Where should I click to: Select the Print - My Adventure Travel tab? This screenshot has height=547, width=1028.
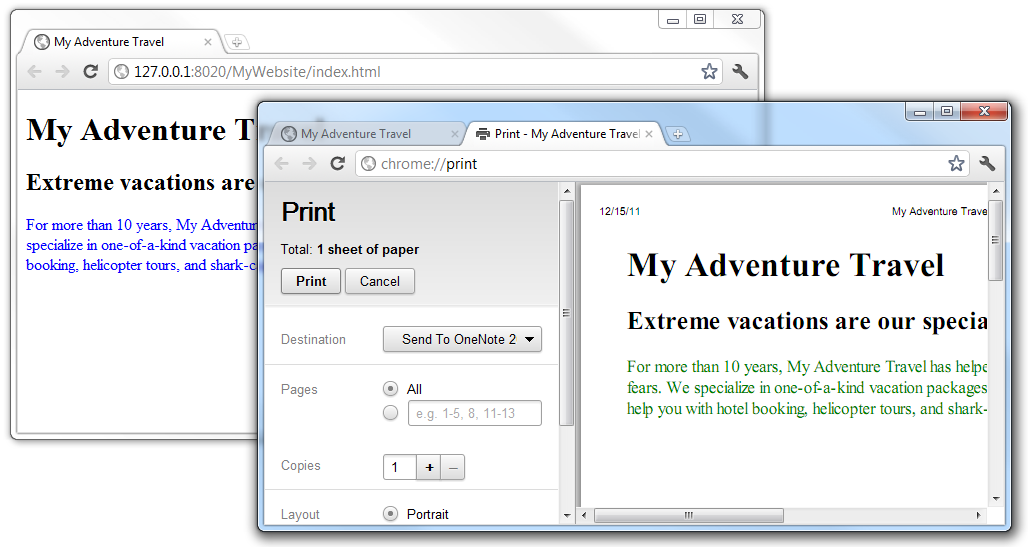[565, 134]
